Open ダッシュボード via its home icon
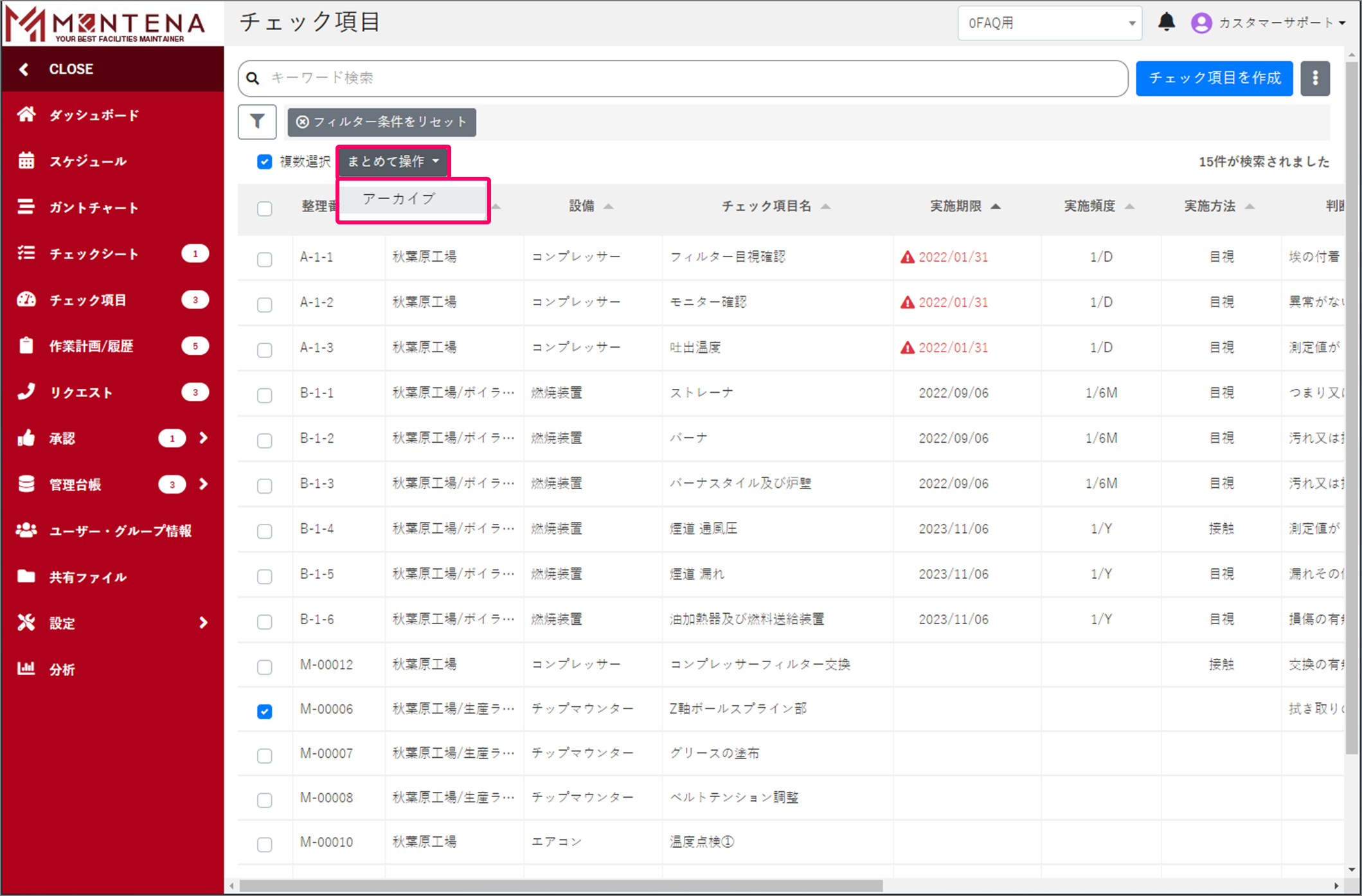This screenshot has height=896, width=1362. [26, 115]
